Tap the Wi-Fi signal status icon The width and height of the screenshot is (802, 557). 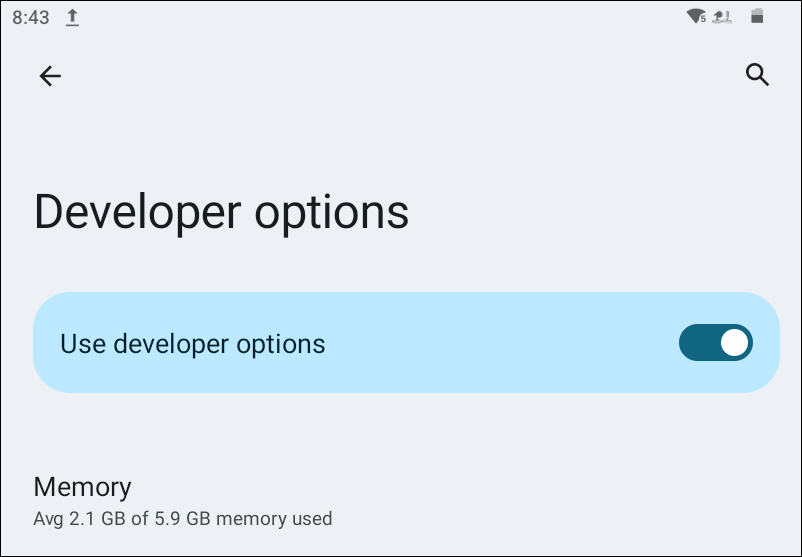click(x=695, y=16)
